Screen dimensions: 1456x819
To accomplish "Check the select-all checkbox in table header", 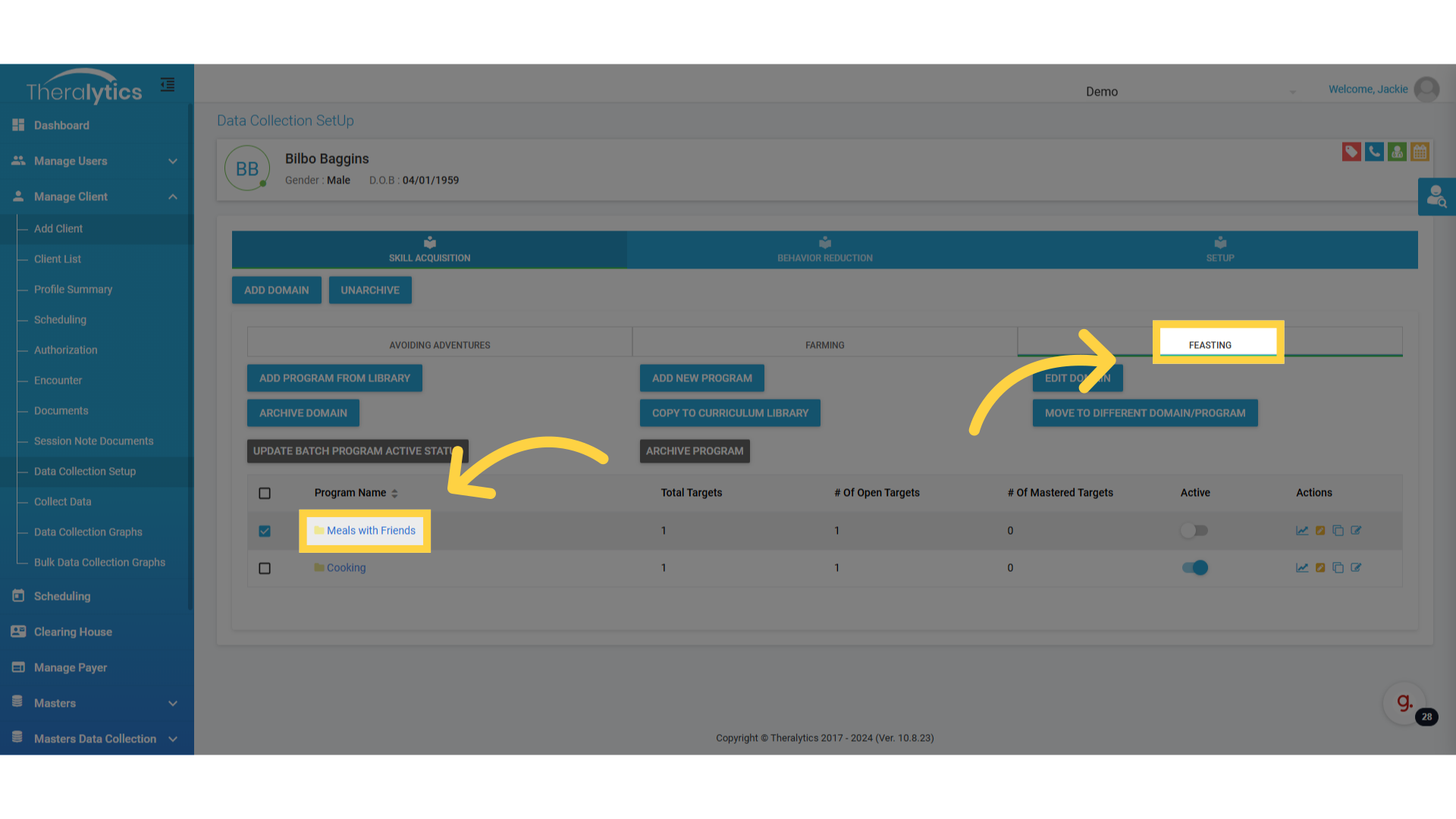I will click(x=265, y=494).
